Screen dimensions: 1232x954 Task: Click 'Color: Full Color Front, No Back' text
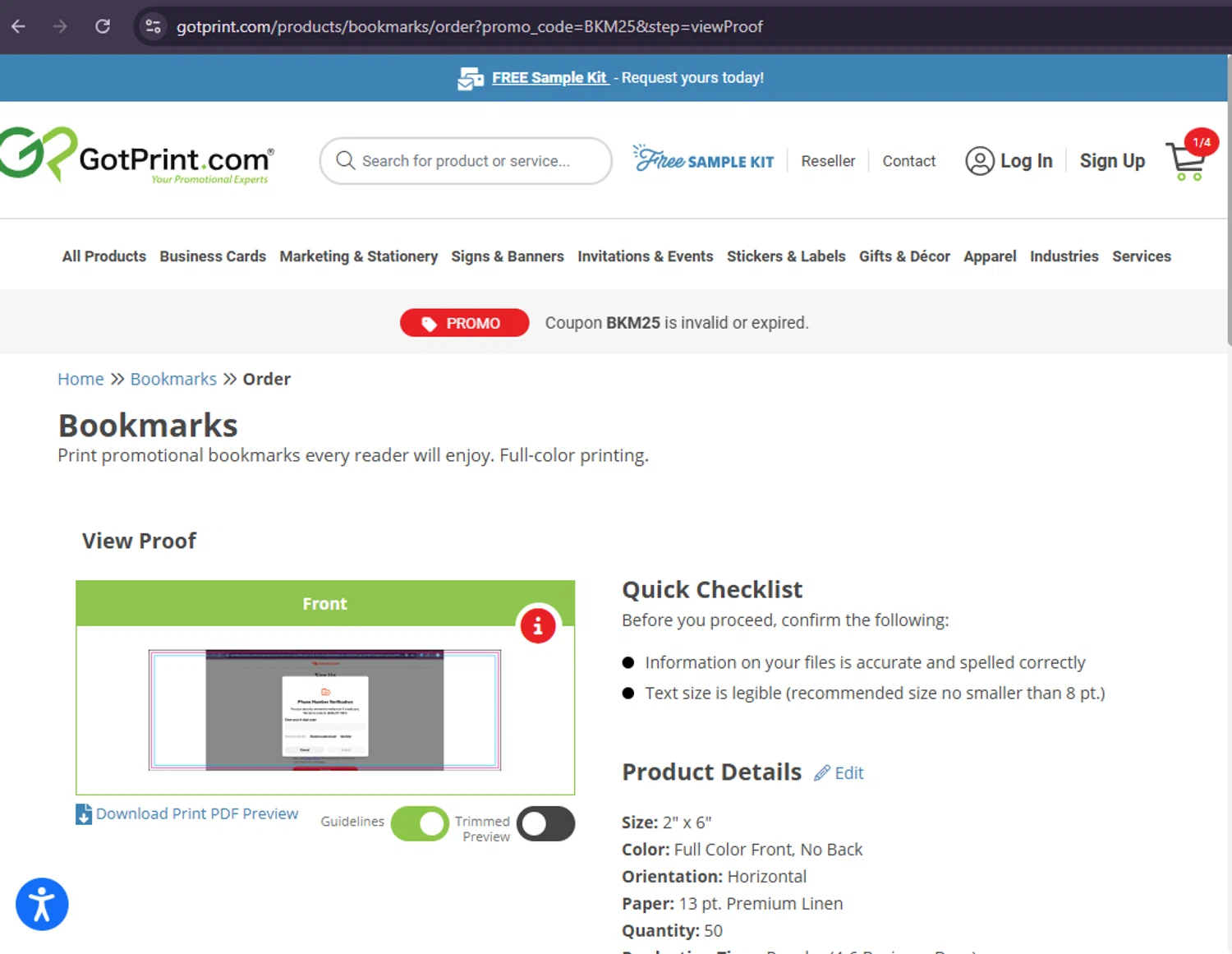click(x=742, y=850)
